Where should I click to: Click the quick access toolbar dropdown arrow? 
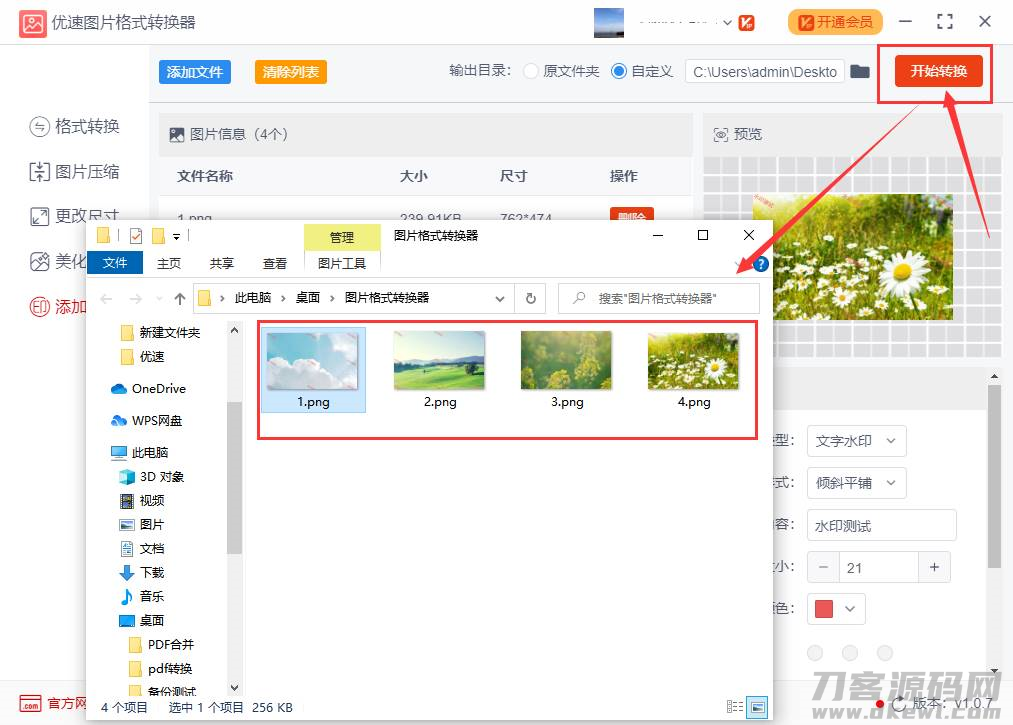pyautogui.click(x=176, y=237)
